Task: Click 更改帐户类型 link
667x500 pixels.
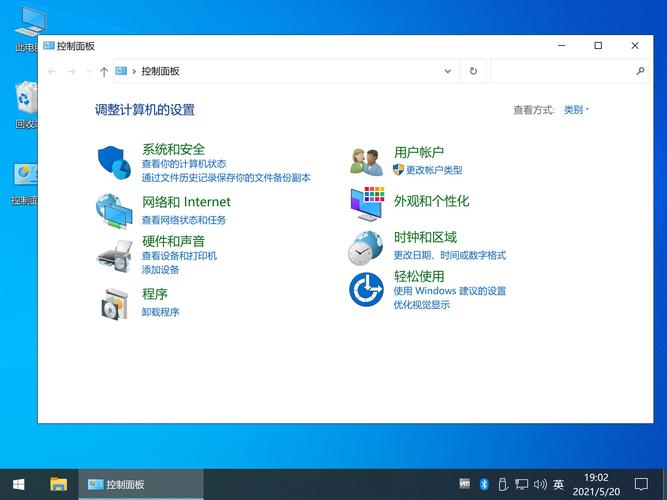Action: (434, 170)
